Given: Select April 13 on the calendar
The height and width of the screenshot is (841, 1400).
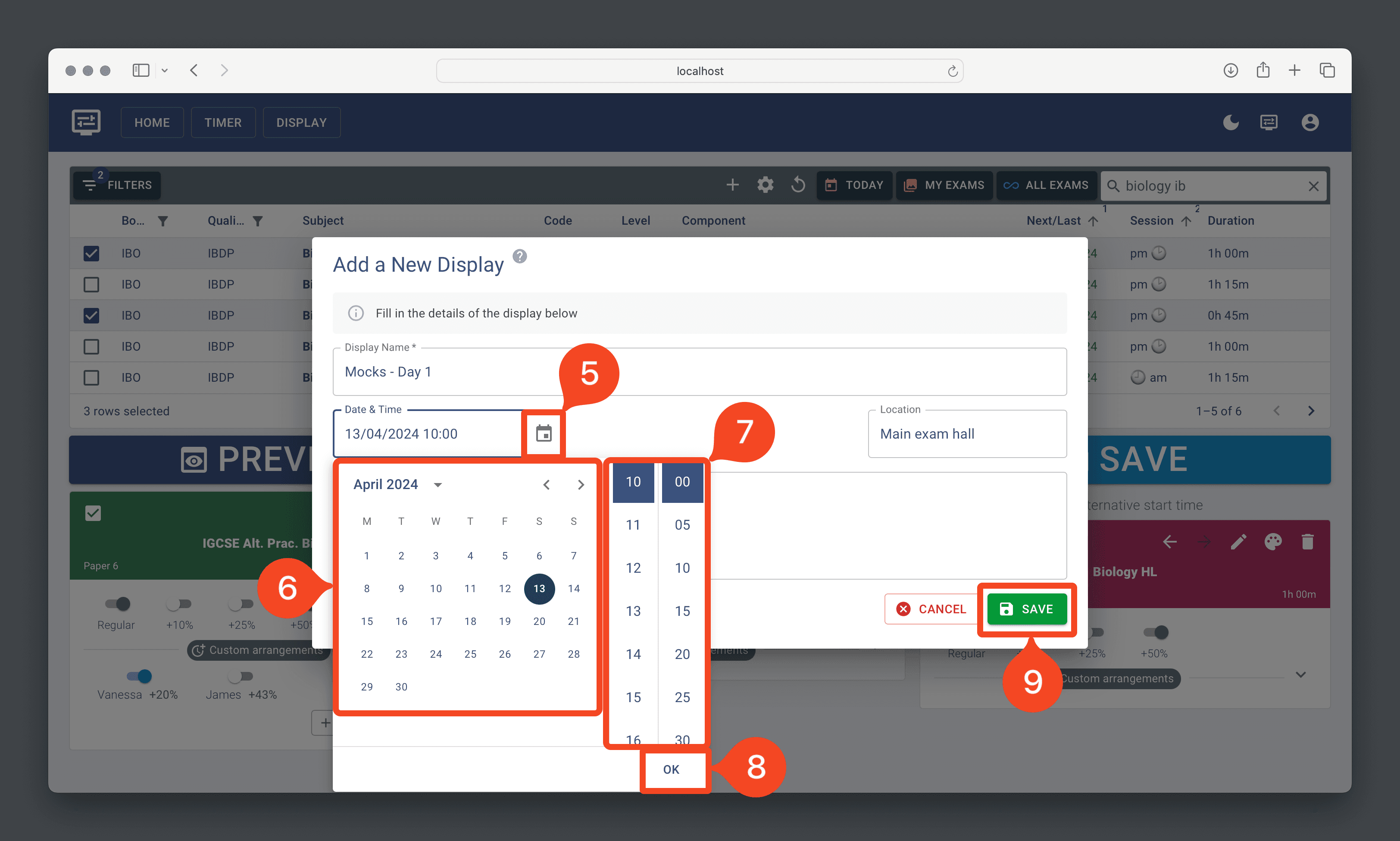Looking at the screenshot, I should [538, 588].
